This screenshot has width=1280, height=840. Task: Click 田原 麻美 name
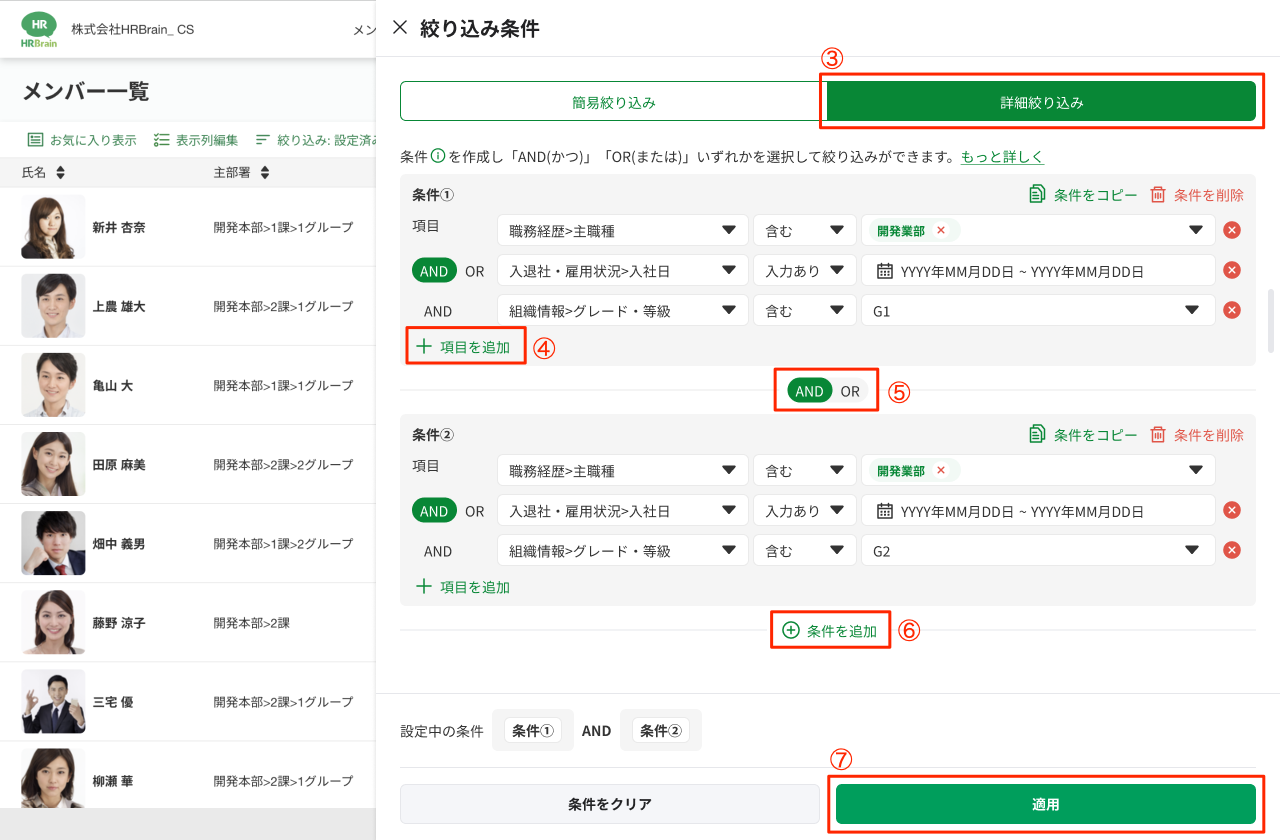[x=119, y=465]
